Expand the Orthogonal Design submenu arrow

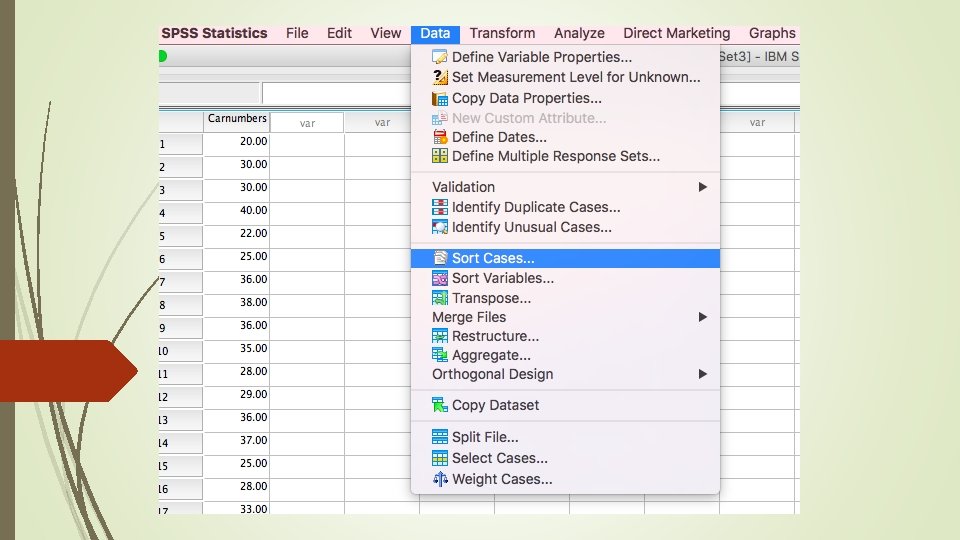click(x=703, y=374)
